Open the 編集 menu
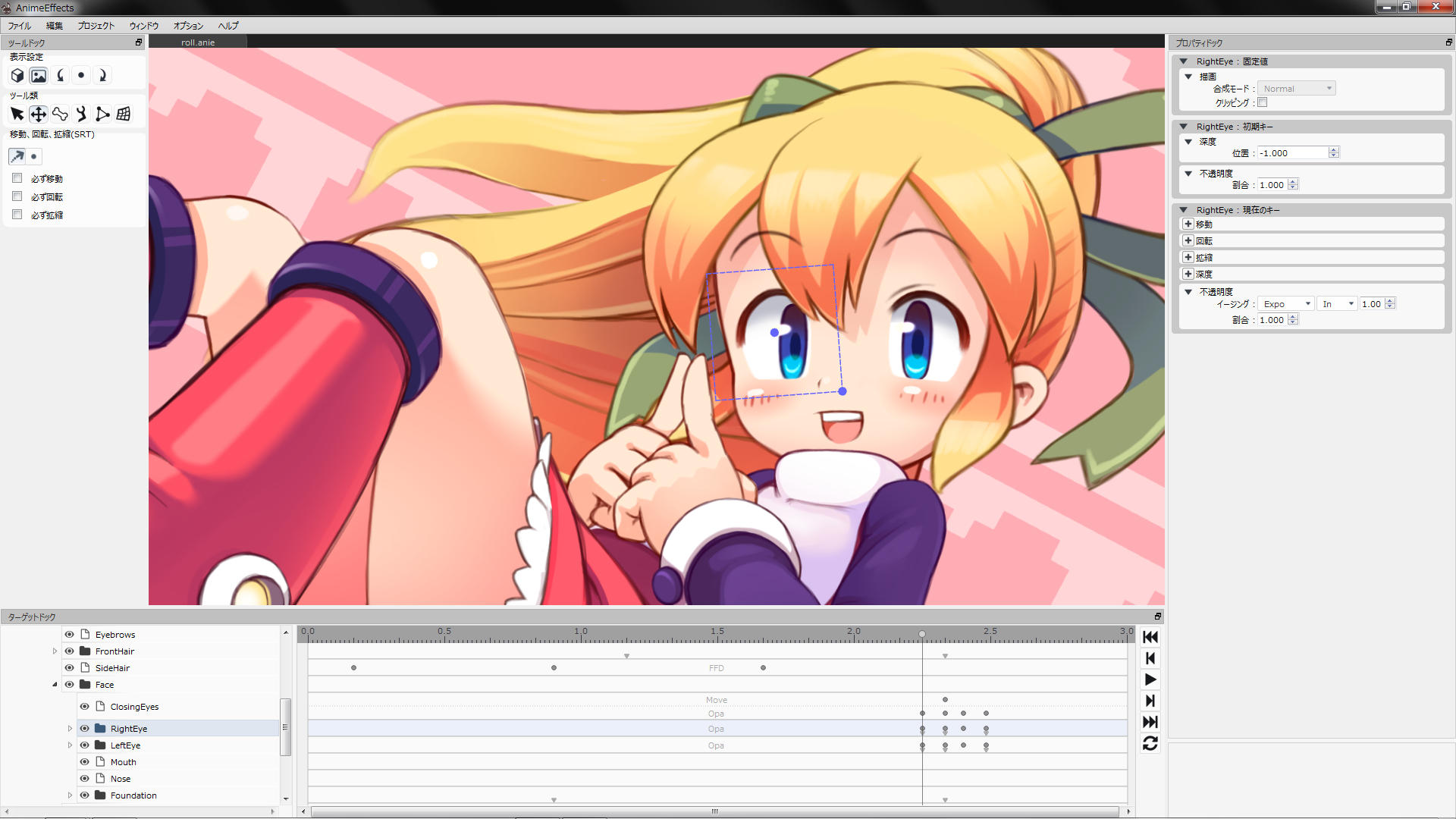 [x=55, y=26]
